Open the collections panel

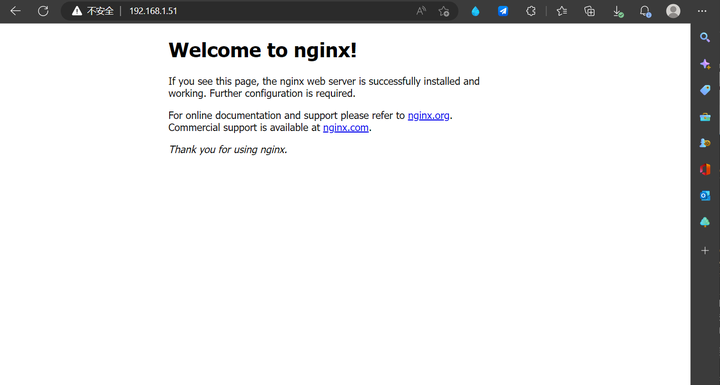(x=589, y=11)
